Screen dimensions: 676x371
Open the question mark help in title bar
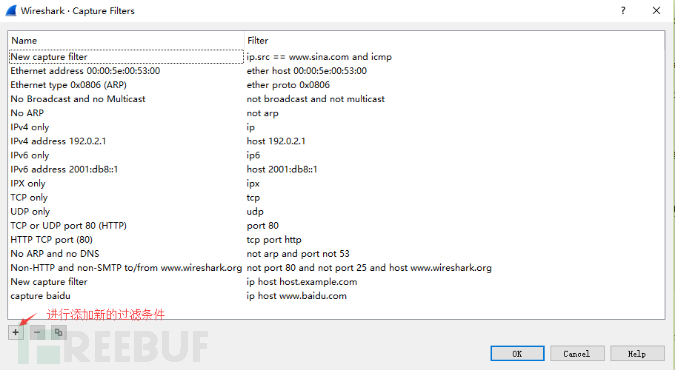point(623,11)
